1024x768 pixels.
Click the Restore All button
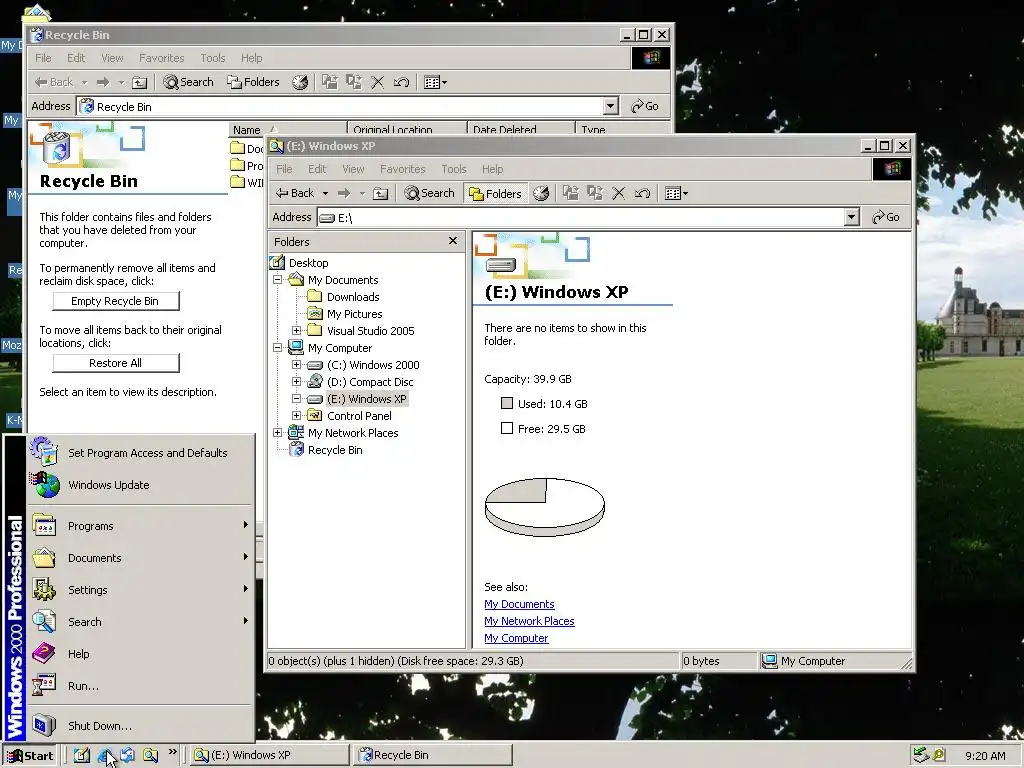coord(116,362)
